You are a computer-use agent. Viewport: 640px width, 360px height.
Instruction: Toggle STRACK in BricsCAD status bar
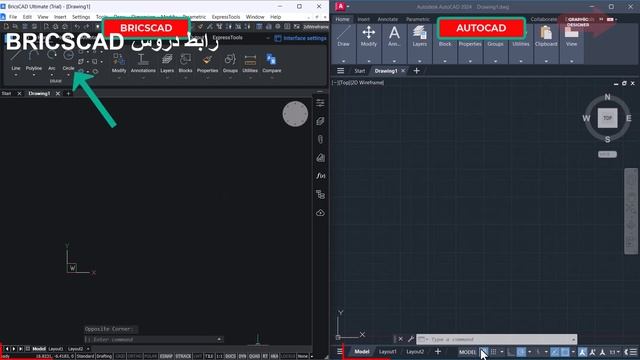point(183,356)
